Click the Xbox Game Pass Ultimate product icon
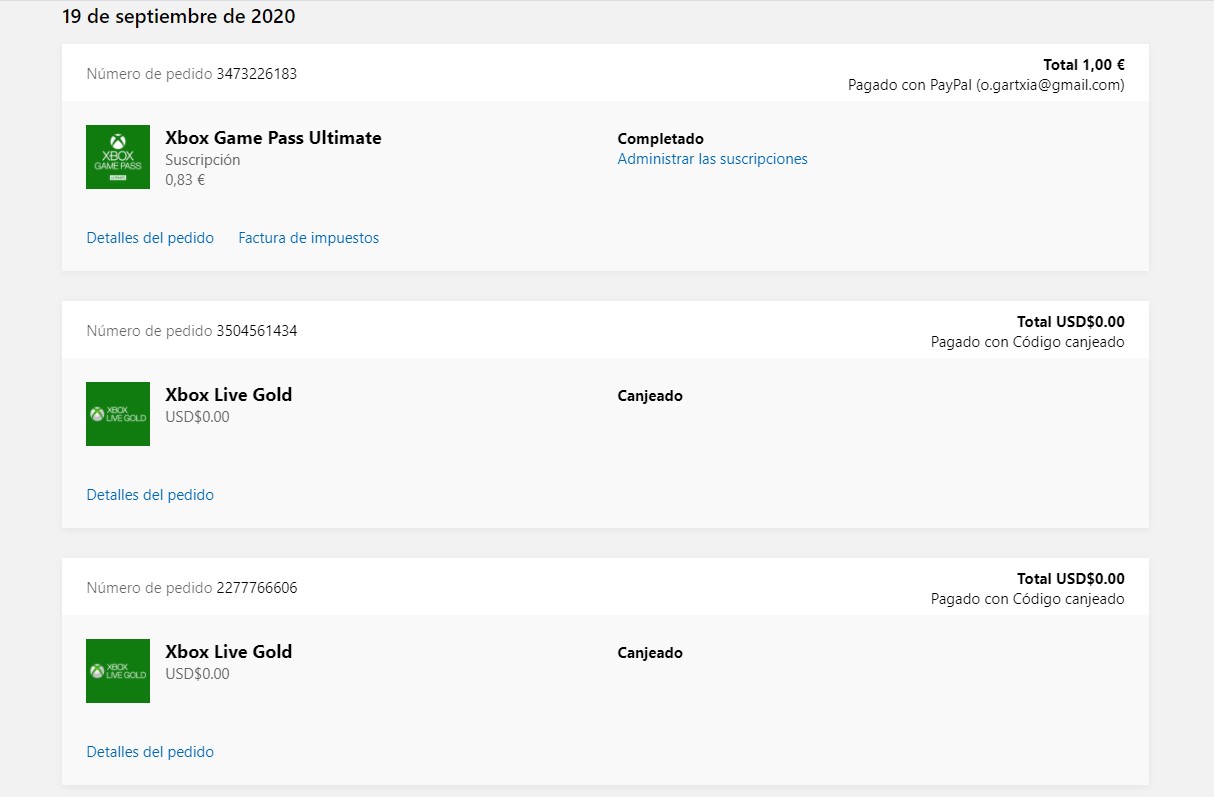 [118, 157]
